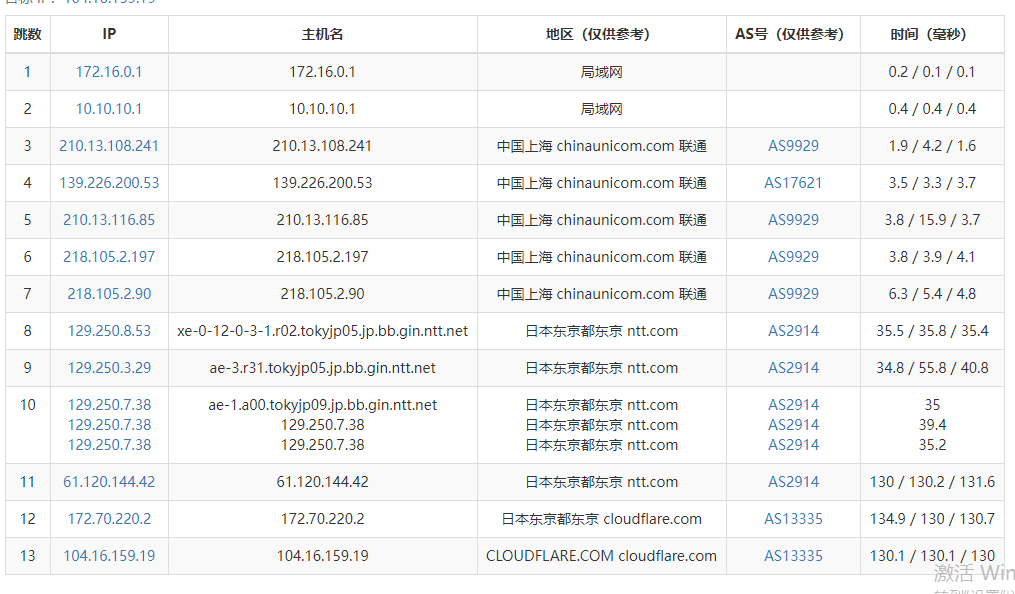This screenshot has width=1015, height=594.
Task: Click the 地区（仅供参考） column header
Action: (601, 34)
